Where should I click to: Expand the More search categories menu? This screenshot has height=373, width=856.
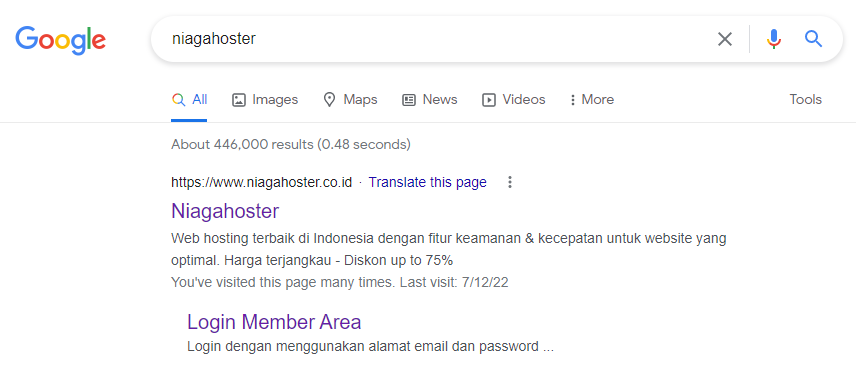(592, 100)
